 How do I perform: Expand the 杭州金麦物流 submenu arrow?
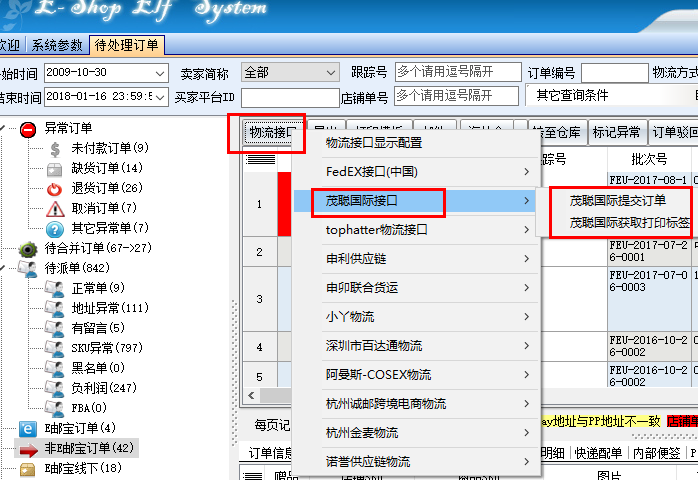pyautogui.click(x=527, y=432)
